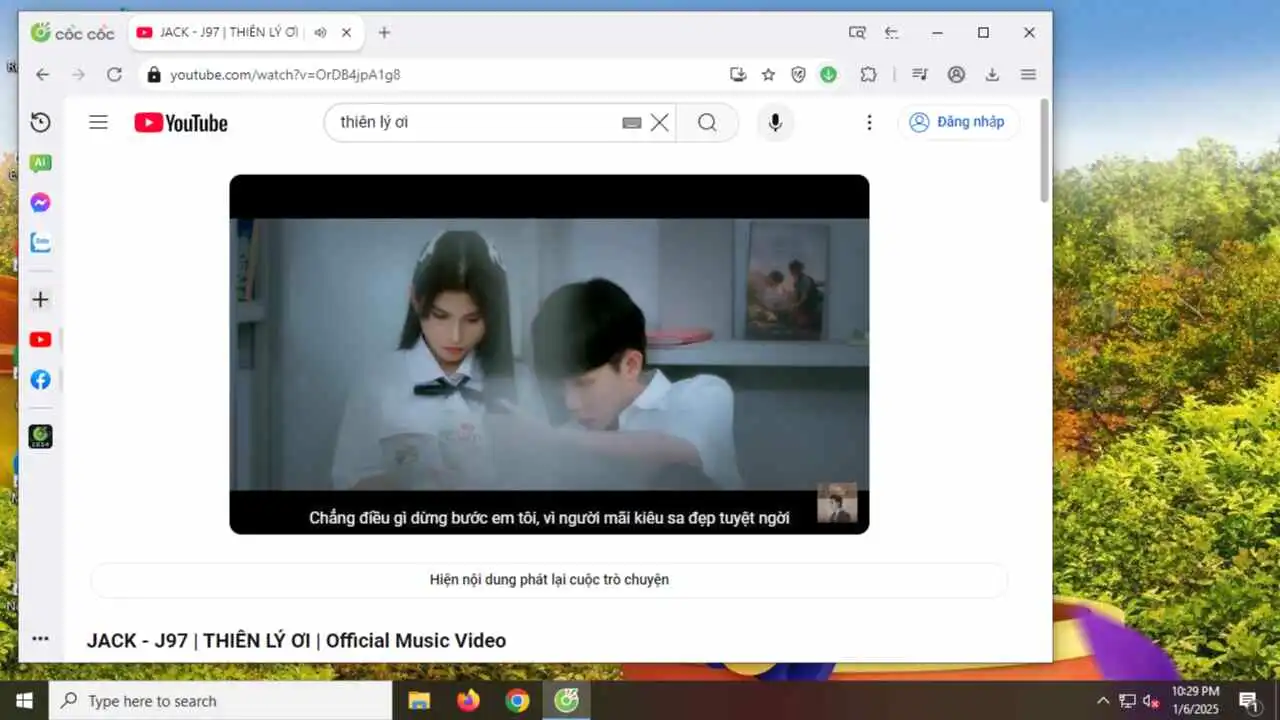Open the YouTube shortcut in the sidebar

point(40,340)
